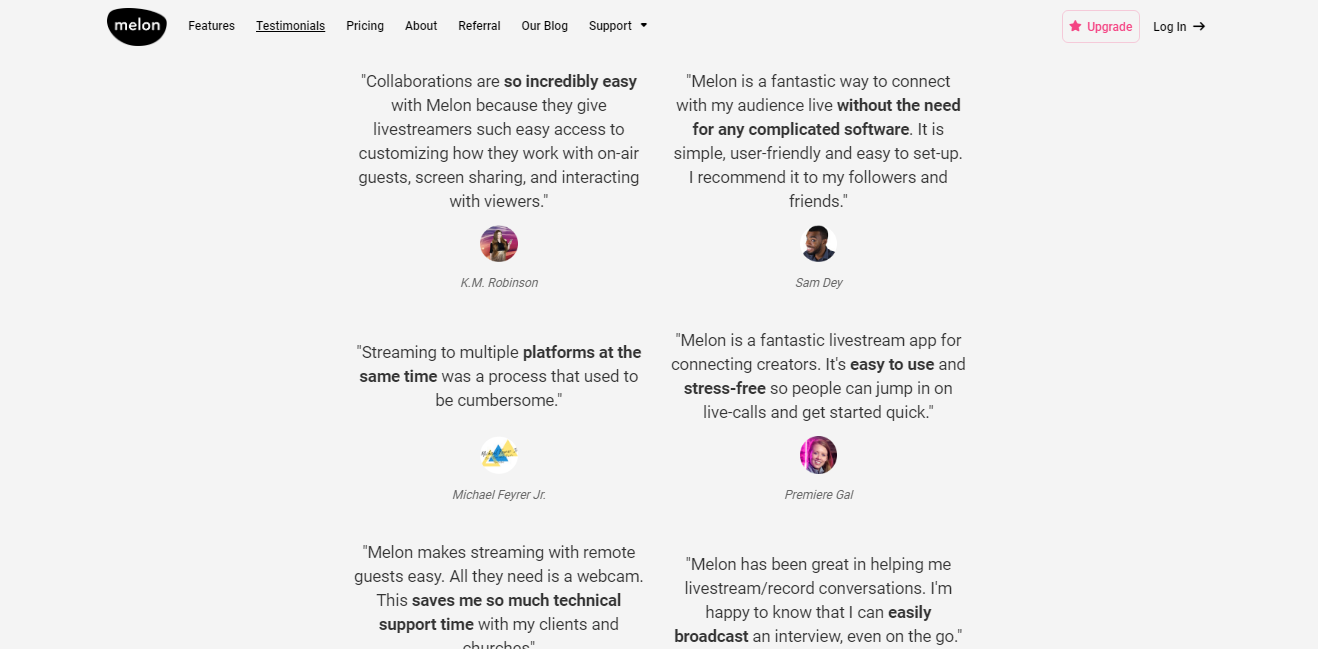Open the Pricing page
This screenshot has width=1318, height=649.
(365, 26)
